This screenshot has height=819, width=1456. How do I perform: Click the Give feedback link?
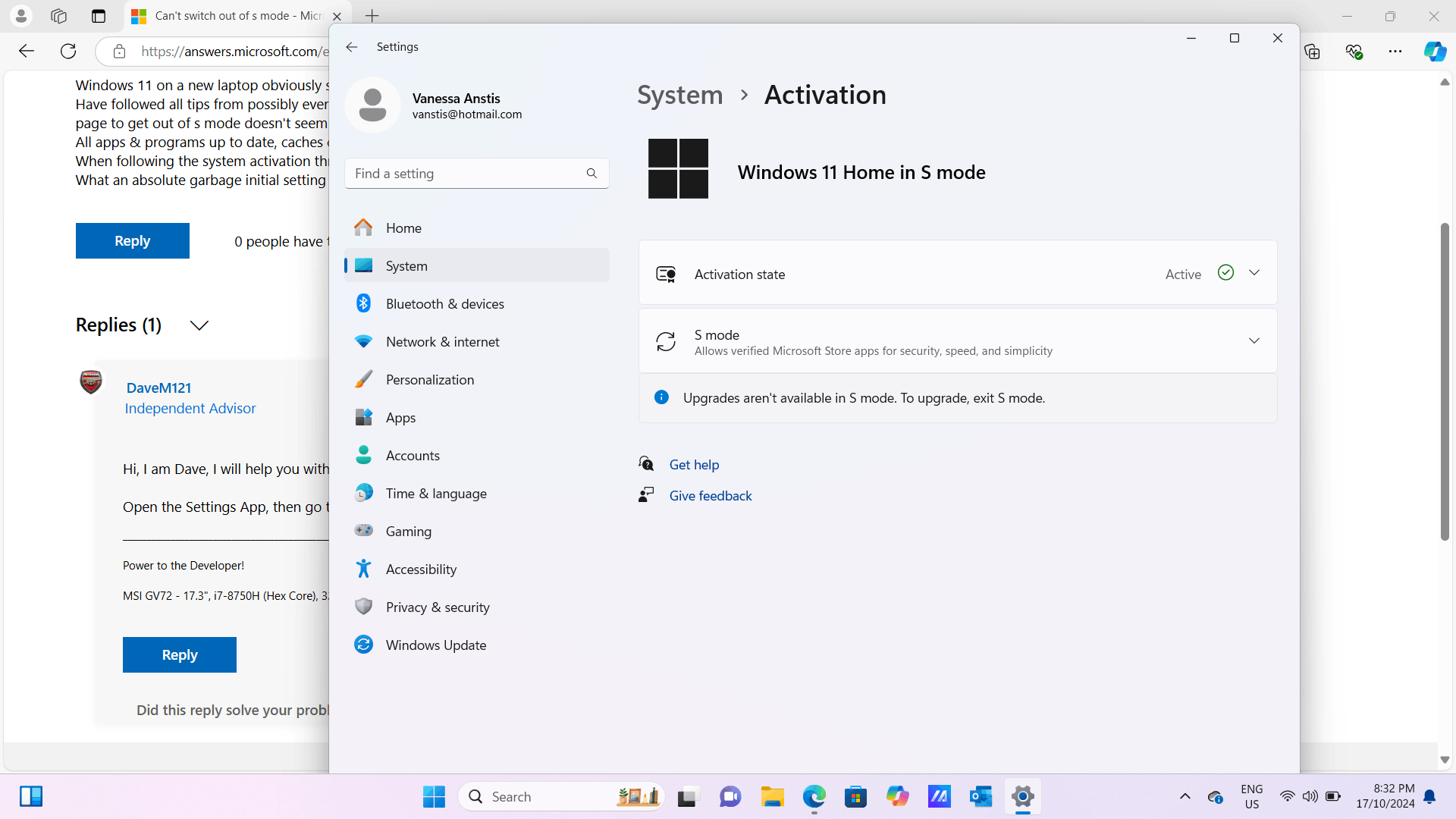[x=711, y=495]
